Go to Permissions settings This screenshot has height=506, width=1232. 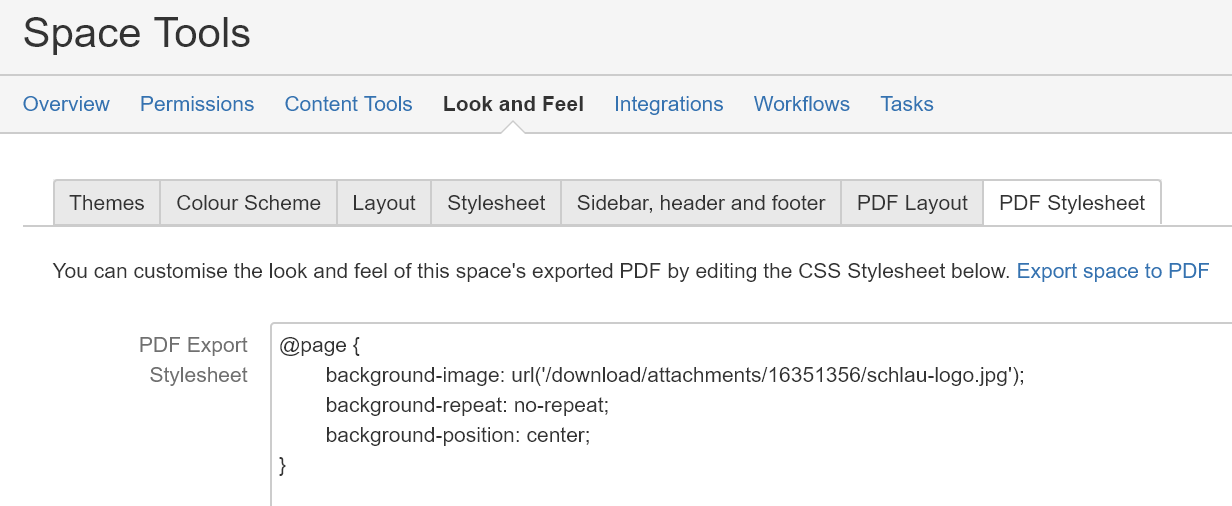tap(197, 104)
